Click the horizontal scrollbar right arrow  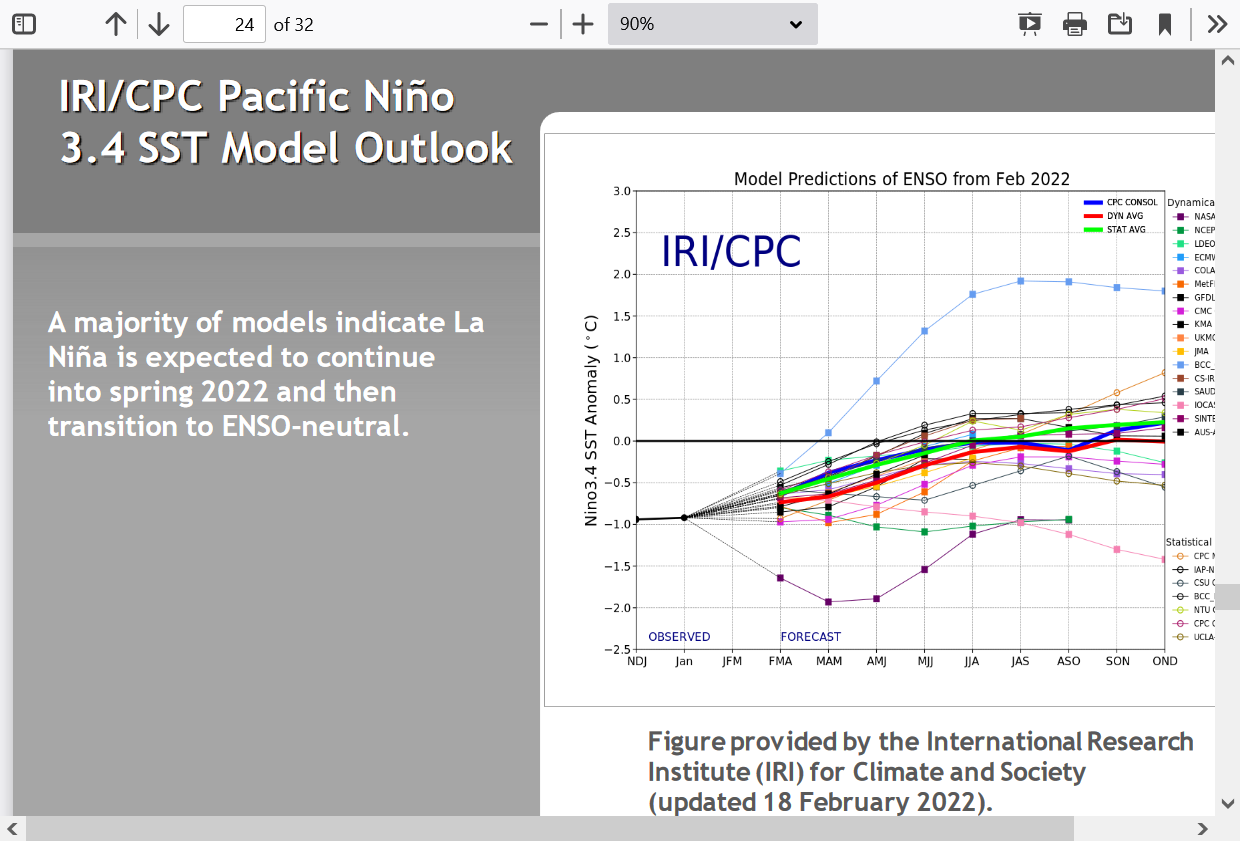click(x=1203, y=828)
